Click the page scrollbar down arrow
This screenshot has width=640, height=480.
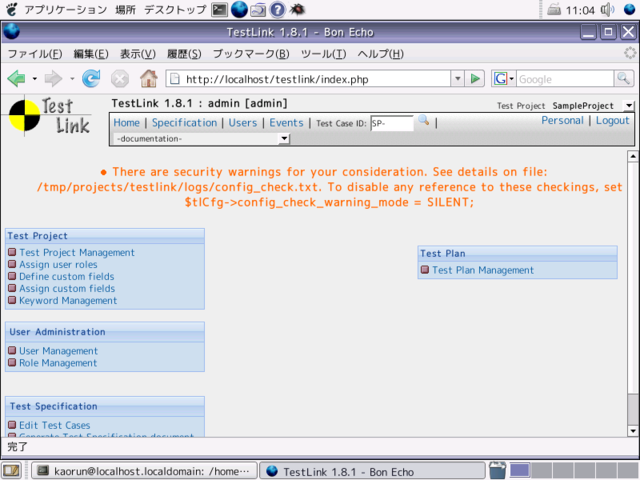633,431
